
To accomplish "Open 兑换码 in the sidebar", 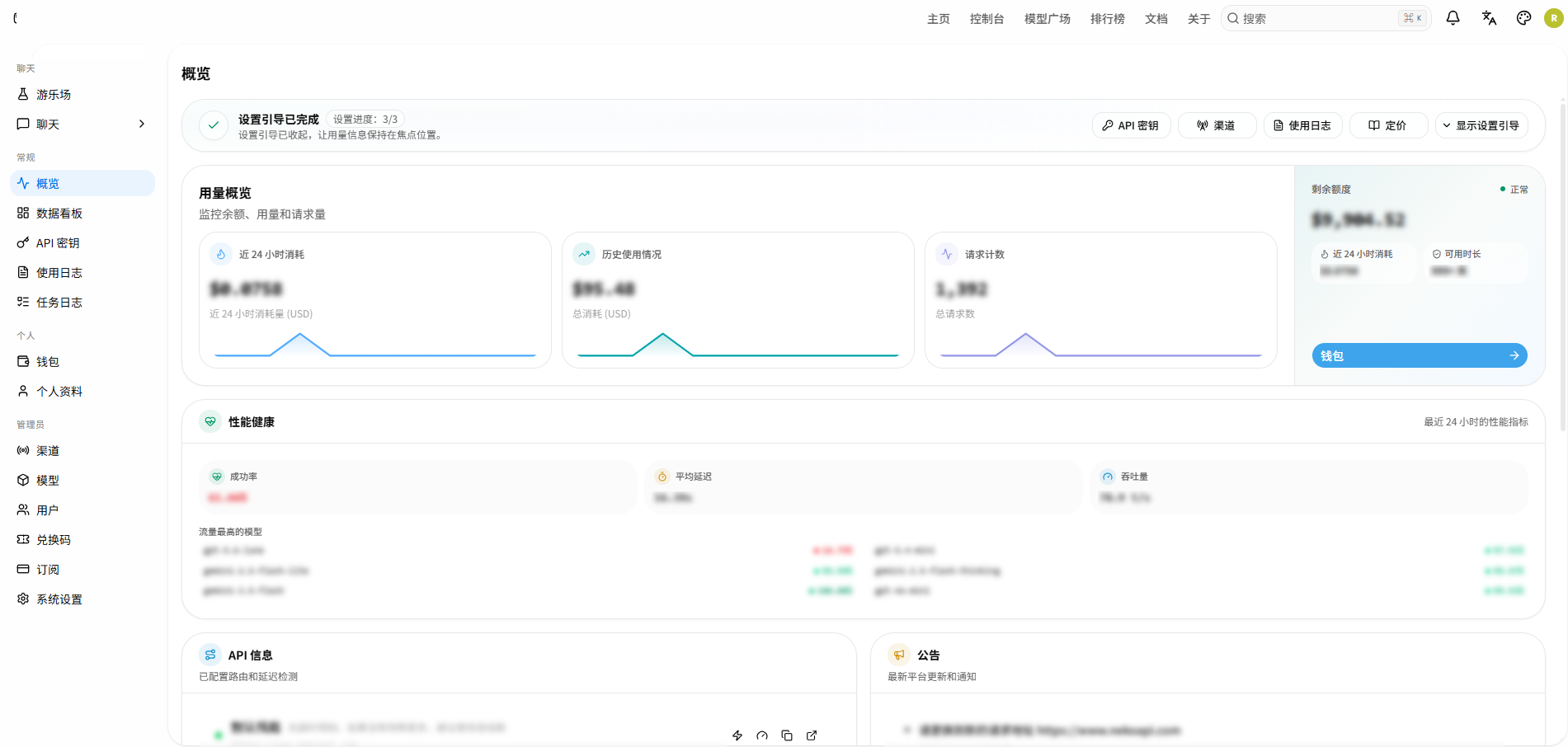I will click(x=82, y=540).
